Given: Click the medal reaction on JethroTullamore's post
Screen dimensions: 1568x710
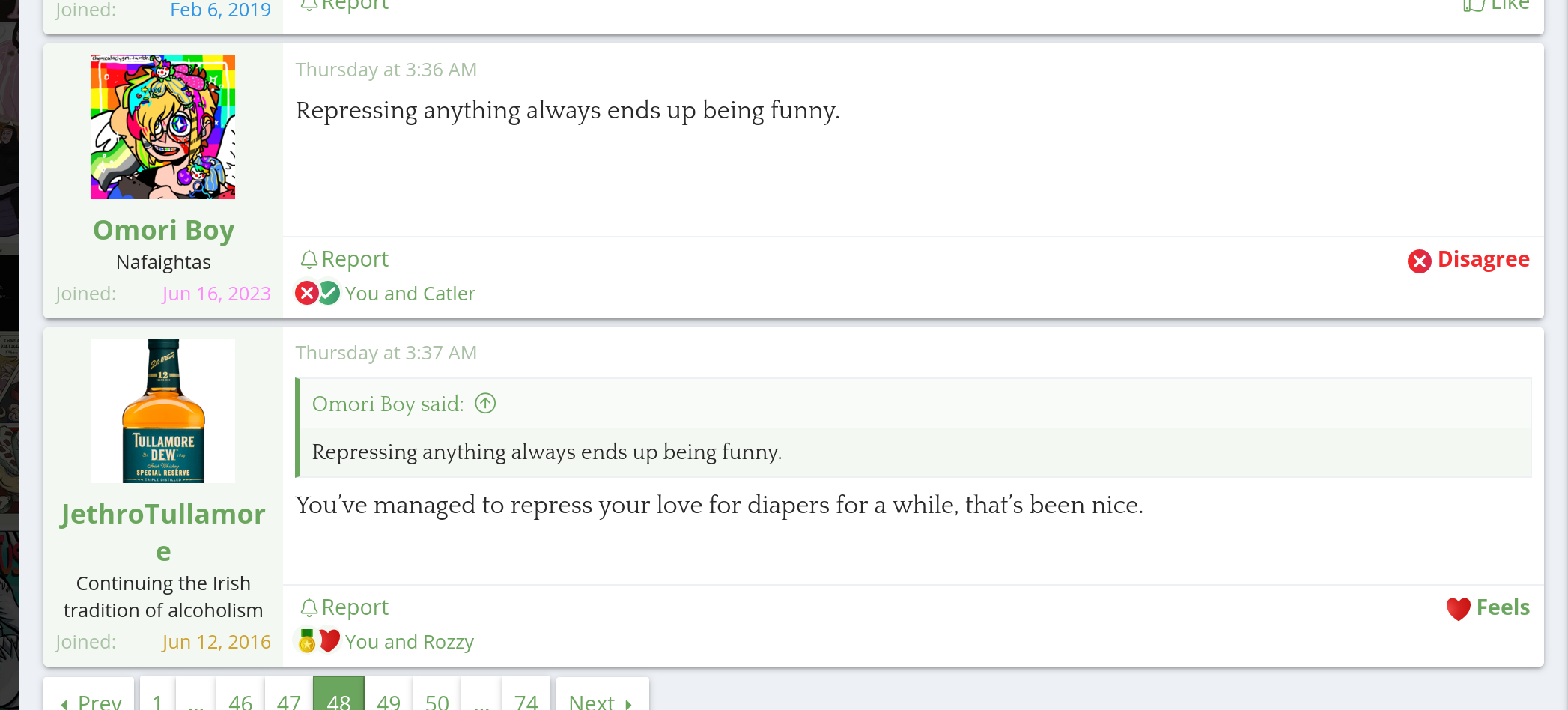Looking at the screenshot, I should (x=306, y=641).
